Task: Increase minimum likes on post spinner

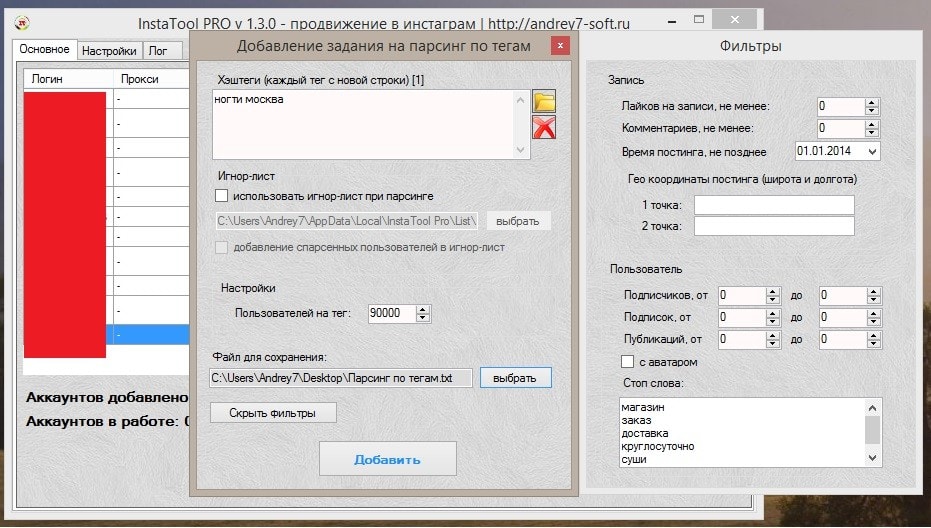Action: click(x=872, y=103)
